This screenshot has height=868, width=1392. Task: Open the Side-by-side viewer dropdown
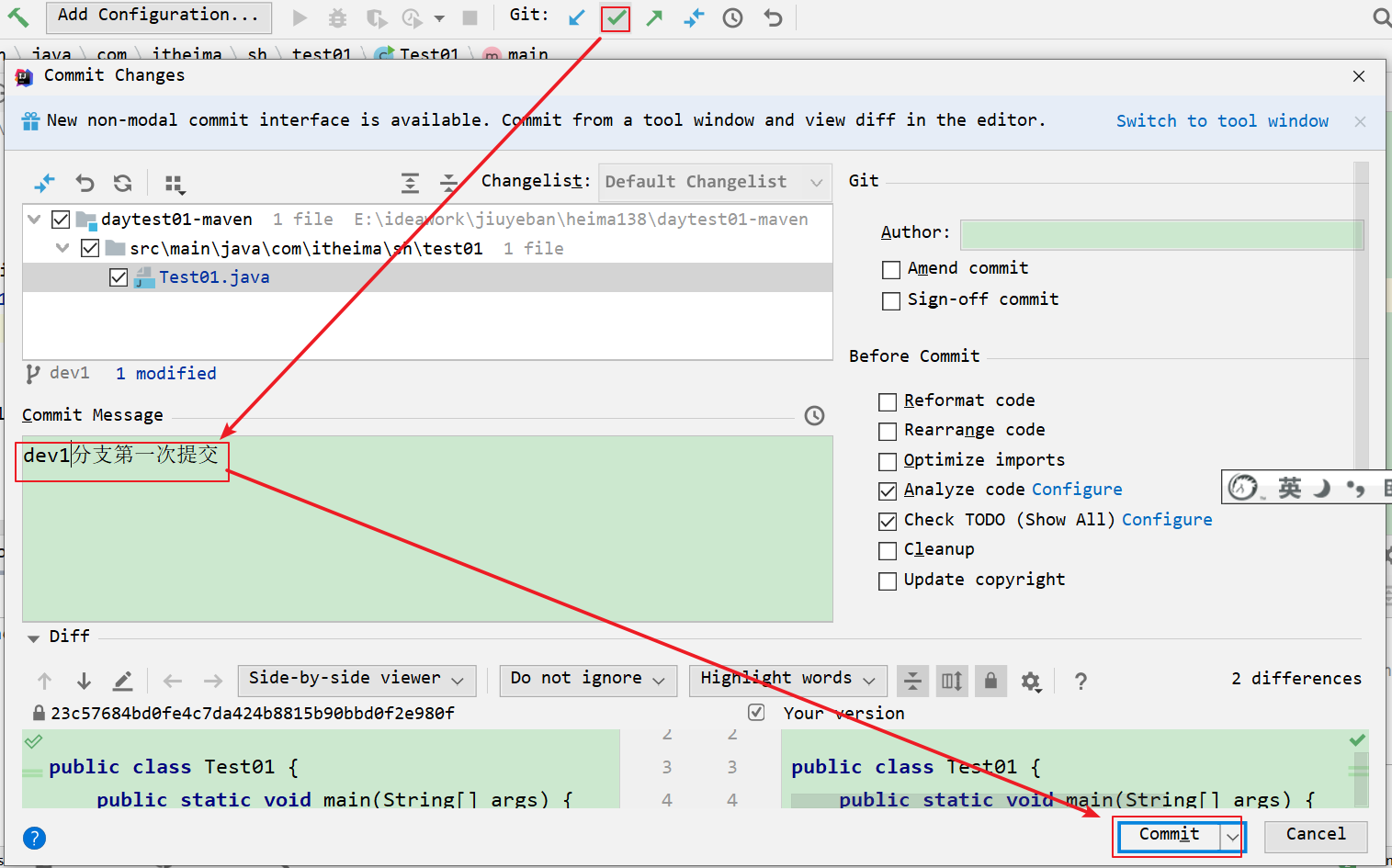click(356, 679)
